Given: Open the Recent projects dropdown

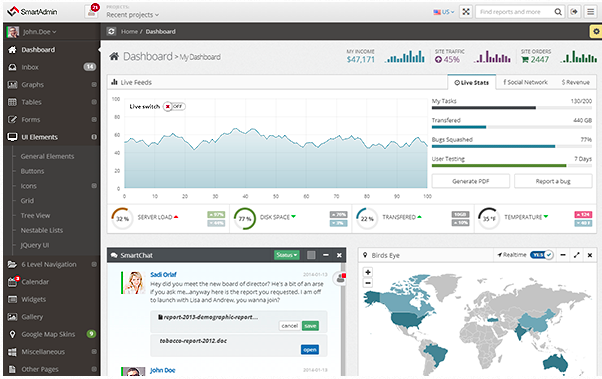Looking at the screenshot, I should [x=132, y=15].
